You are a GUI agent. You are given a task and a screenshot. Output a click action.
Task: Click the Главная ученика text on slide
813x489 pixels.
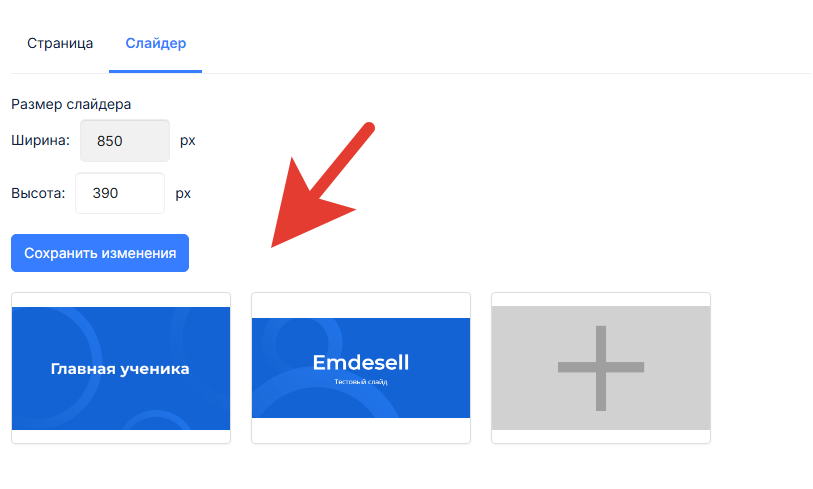[x=120, y=369]
